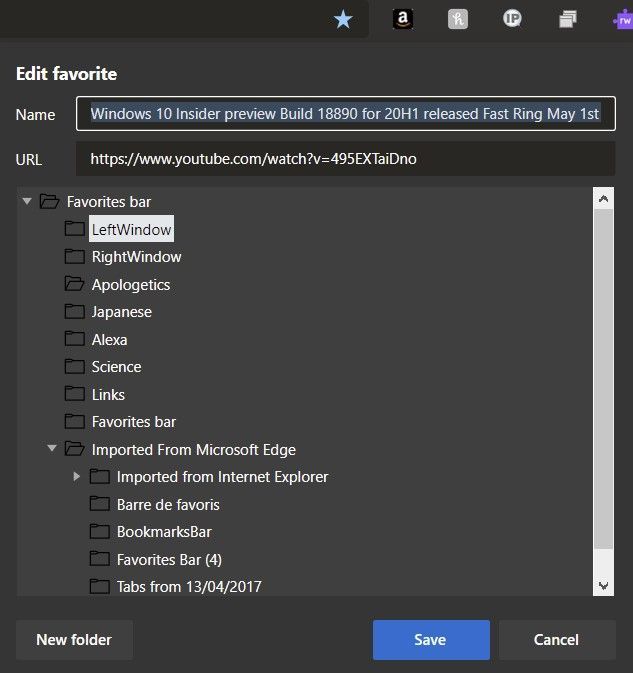Click the folder list scrollbar thumb
The width and height of the screenshot is (633, 673).
[603, 379]
